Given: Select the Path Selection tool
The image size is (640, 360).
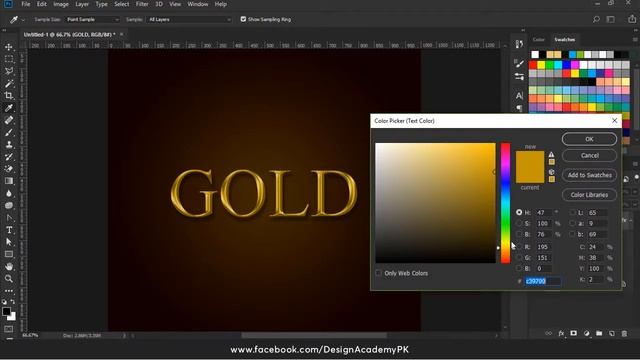Looking at the screenshot, I should (x=9, y=242).
